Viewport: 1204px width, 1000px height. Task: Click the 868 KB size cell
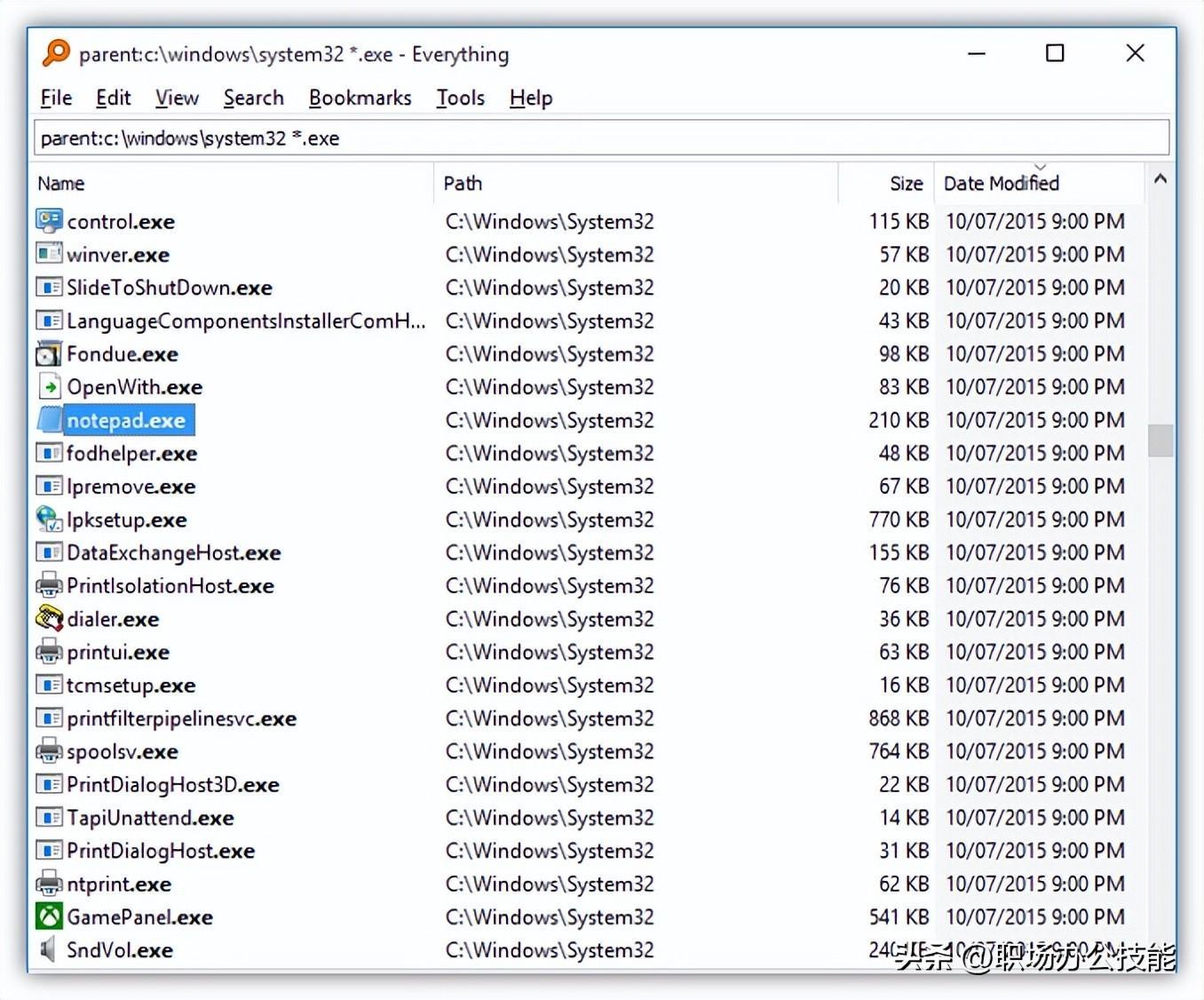(899, 718)
